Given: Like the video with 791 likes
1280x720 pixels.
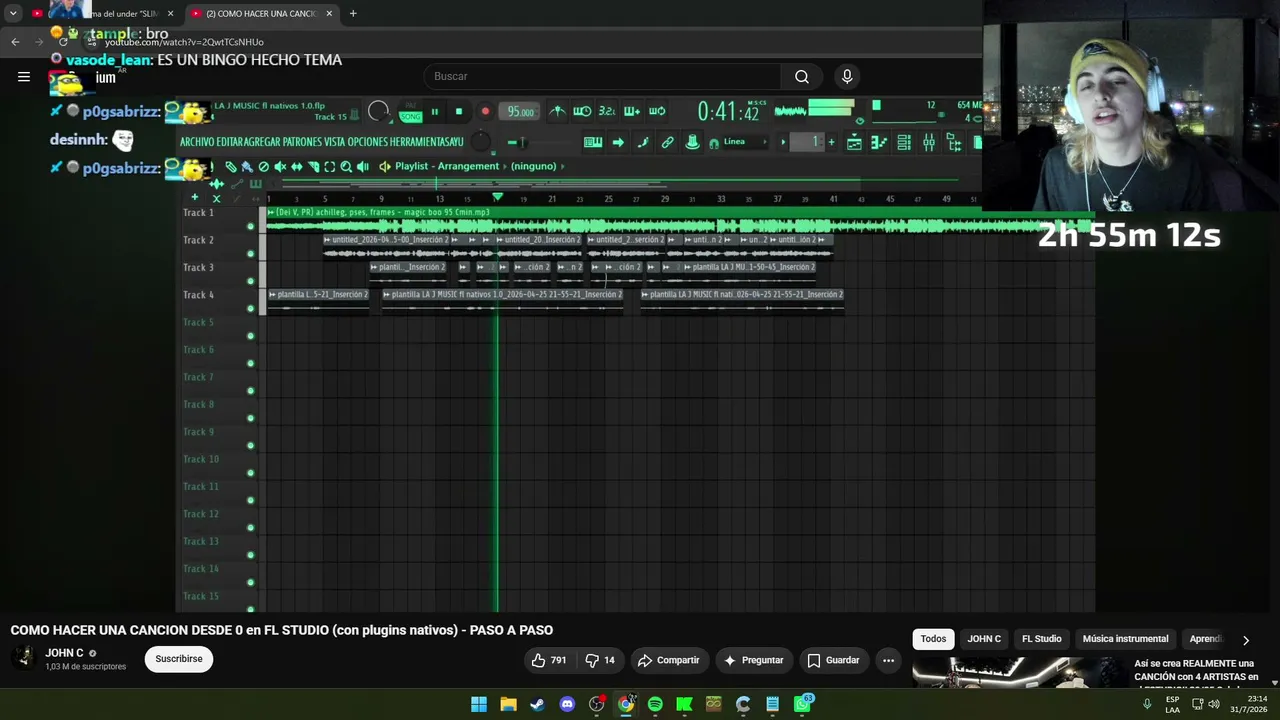Looking at the screenshot, I should click(549, 660).
